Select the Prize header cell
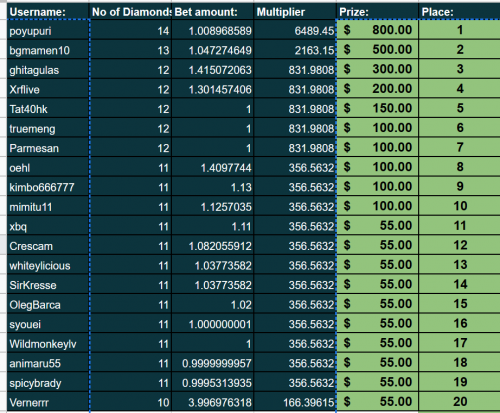Image resolution: width=500 pixels, height=413 pixels. tap(377, 11)
